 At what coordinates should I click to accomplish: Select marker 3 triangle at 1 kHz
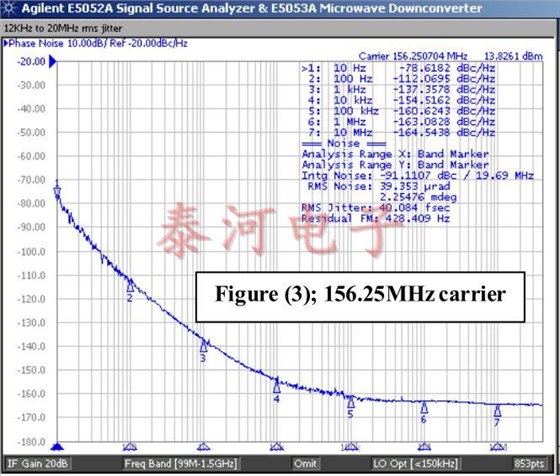204,346
